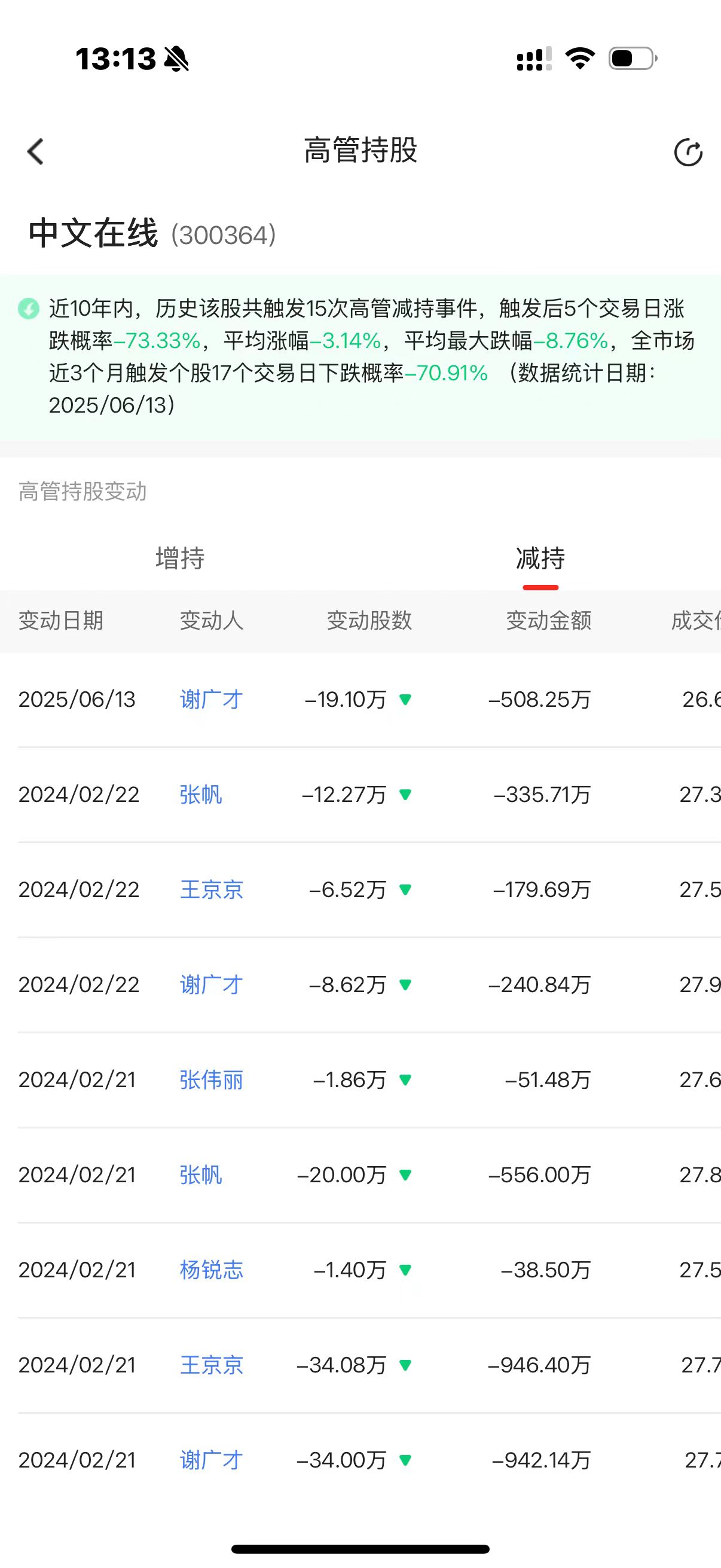Tap the status bar time 13:13

[x=115, y=59]
